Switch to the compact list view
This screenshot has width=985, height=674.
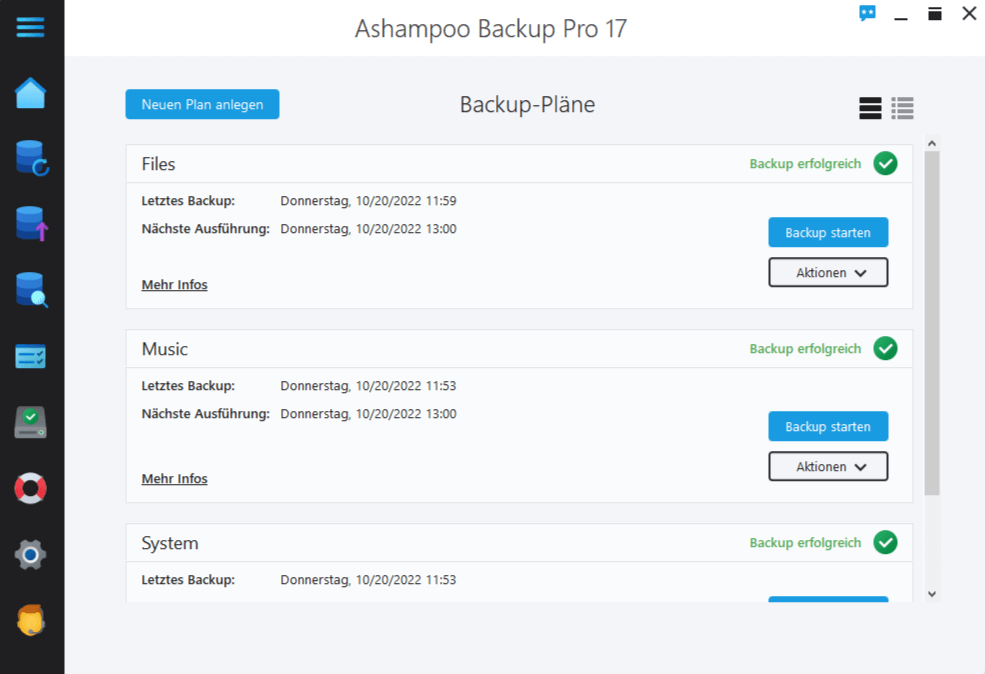coord(902,108)
